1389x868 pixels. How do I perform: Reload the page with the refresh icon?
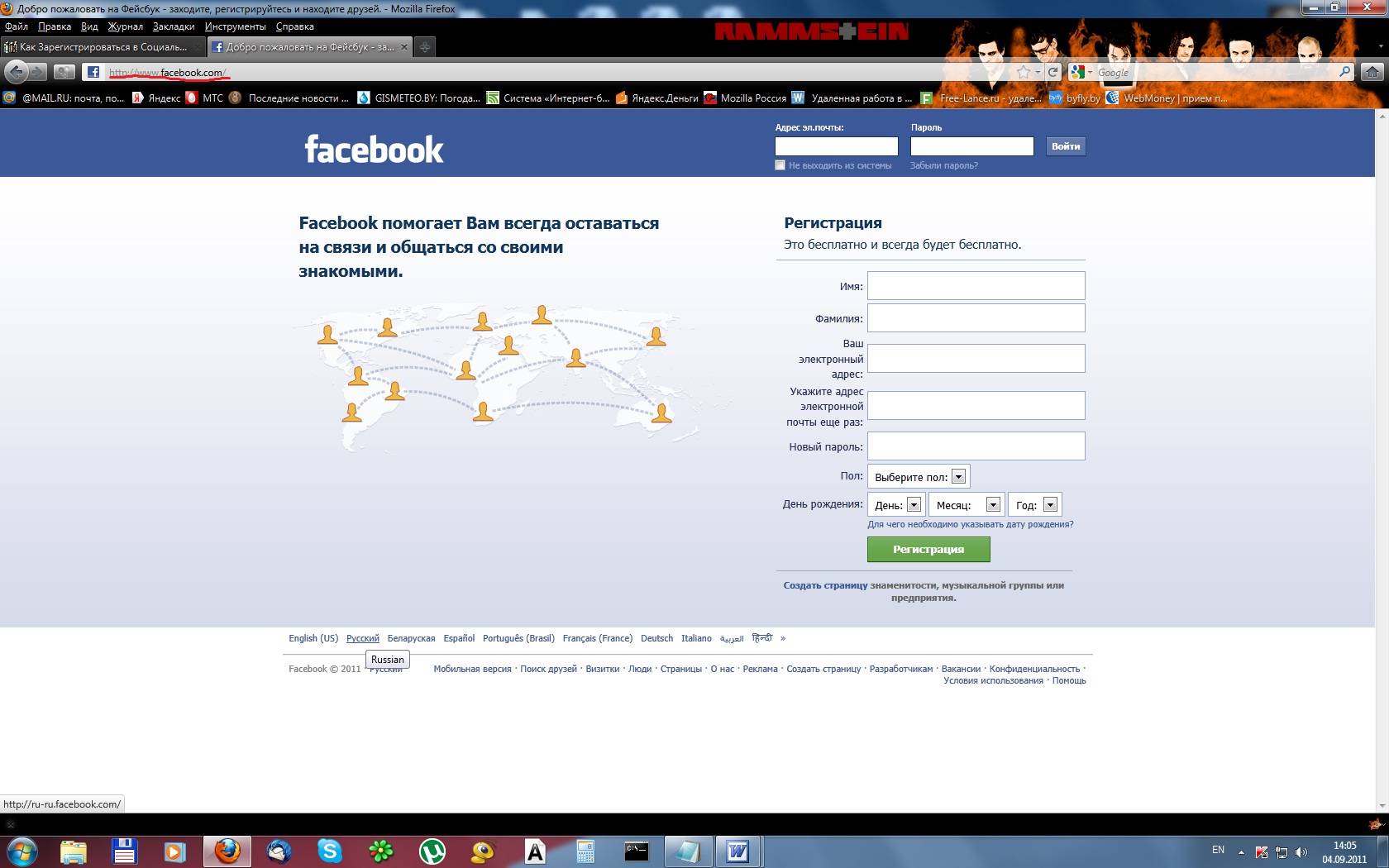click(1052, 72)
